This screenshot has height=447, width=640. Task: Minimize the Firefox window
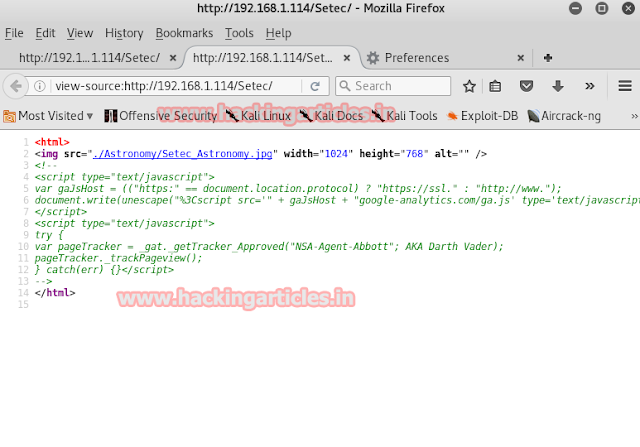[x=576, y=8]
